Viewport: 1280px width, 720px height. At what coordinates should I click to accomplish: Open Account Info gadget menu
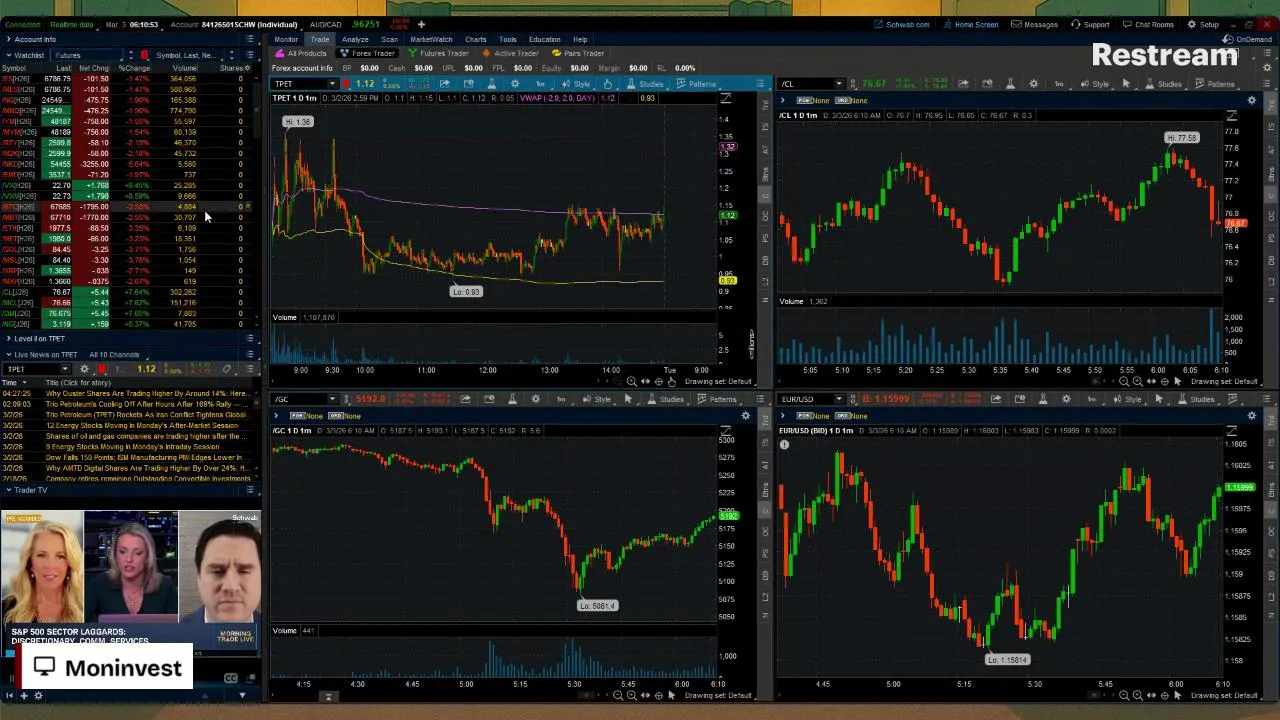tap(249, 39)
